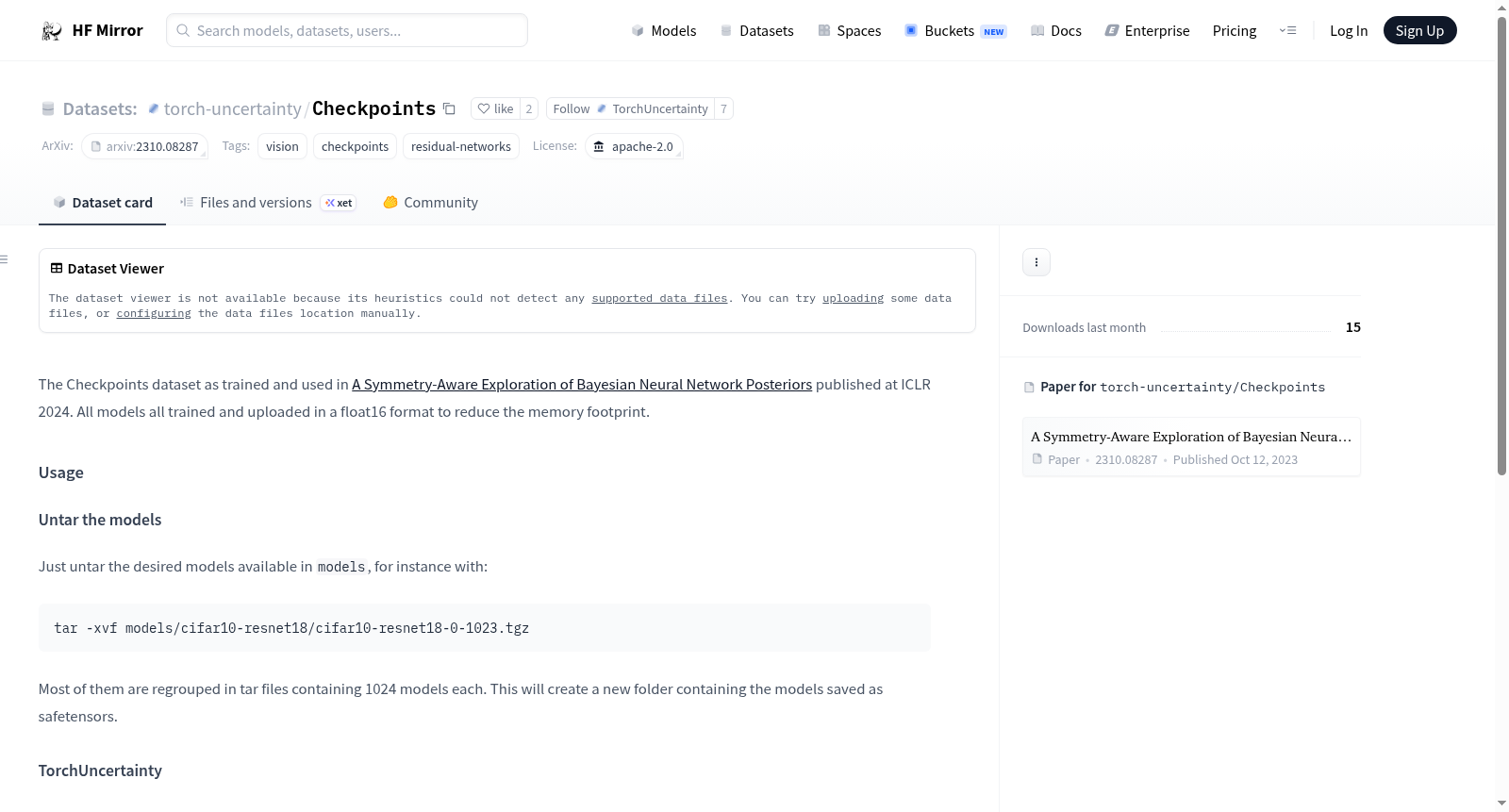
Task: Follow the configuring link
Action: click(x=154, y=314)
